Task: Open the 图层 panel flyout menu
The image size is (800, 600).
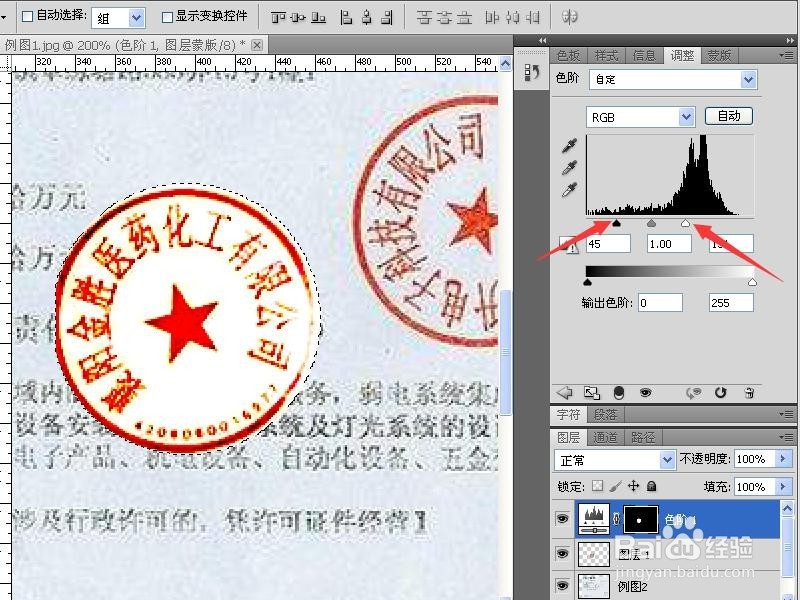Action: click(x=788, y=437)
